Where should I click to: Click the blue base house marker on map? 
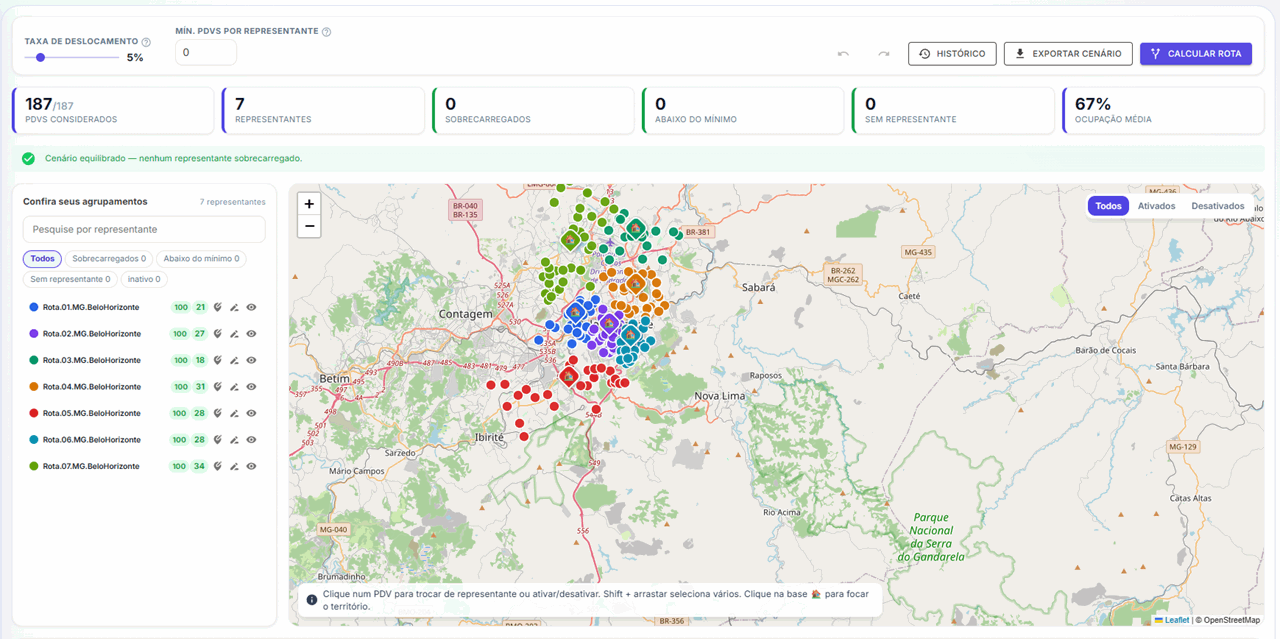coord(575,312)
